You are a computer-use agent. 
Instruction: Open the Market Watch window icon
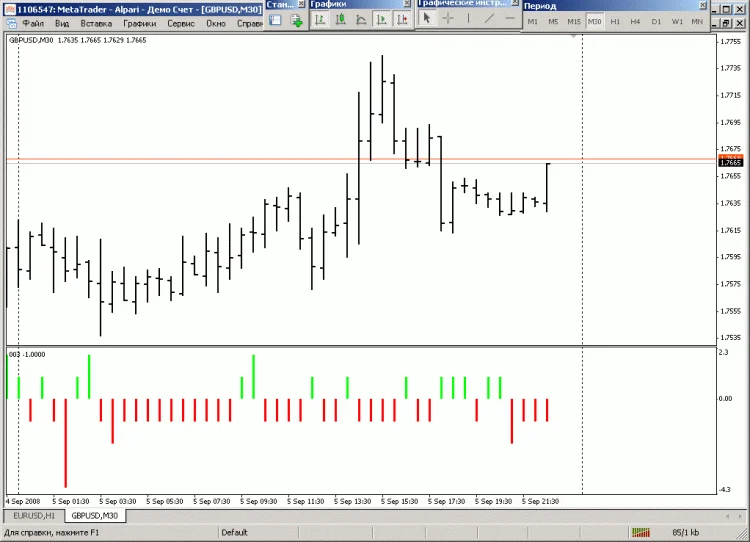click(275, 20)
